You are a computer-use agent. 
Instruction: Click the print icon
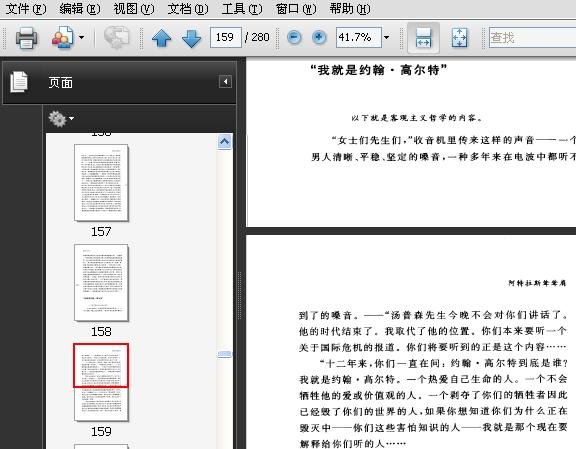[26, 37]
